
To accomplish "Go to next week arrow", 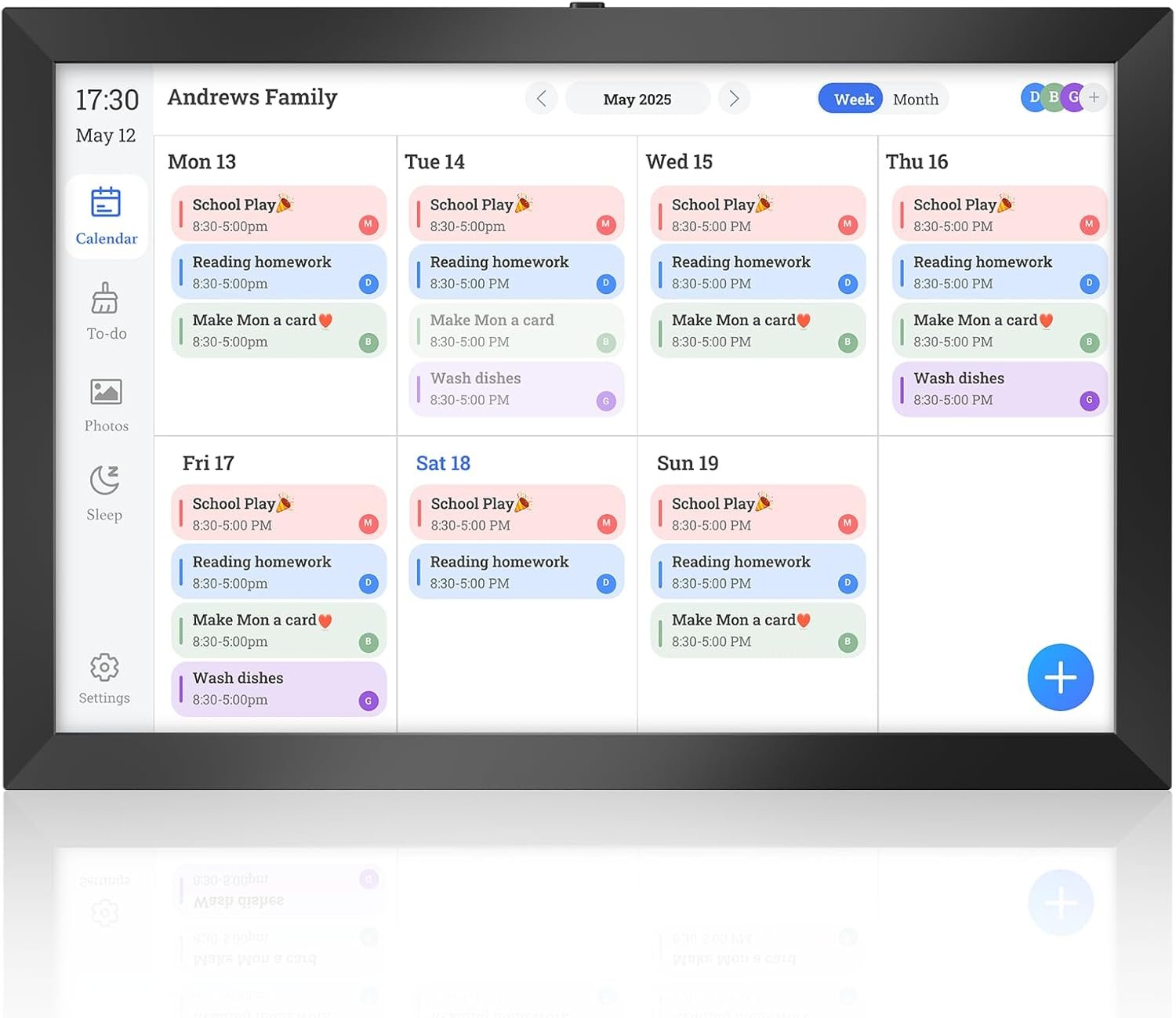I will 734,99.
